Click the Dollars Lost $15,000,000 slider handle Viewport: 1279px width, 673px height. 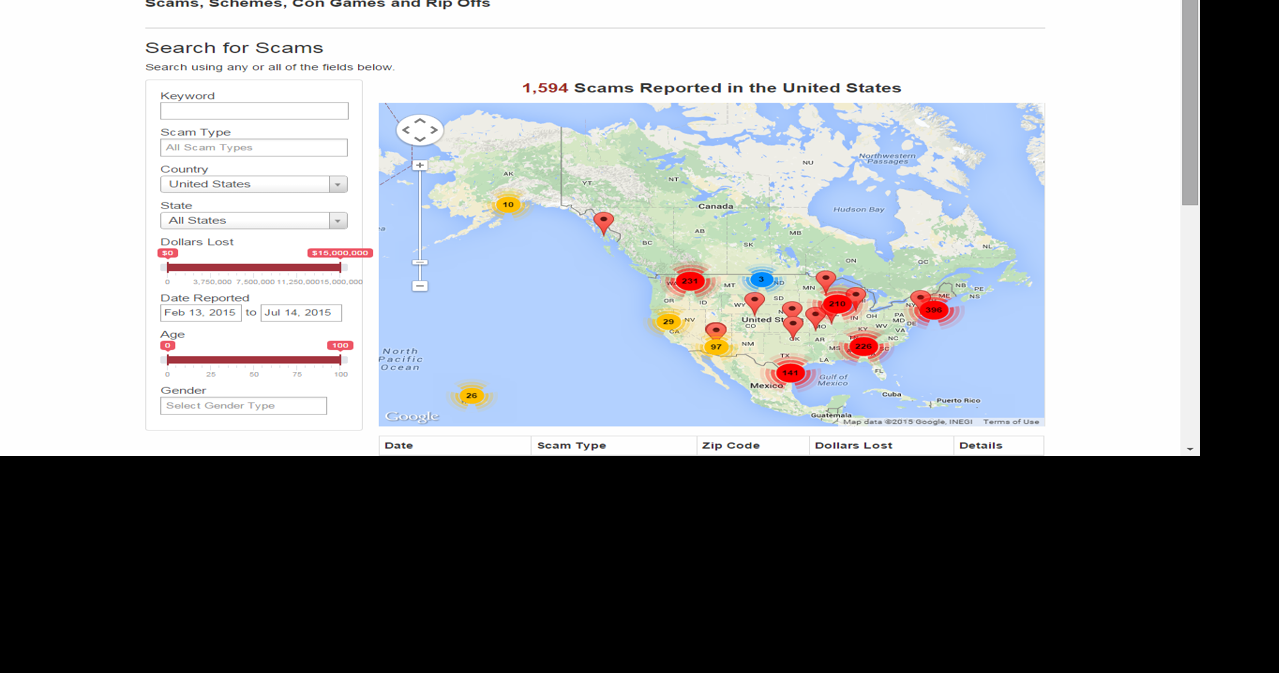[x=340, y=267]
